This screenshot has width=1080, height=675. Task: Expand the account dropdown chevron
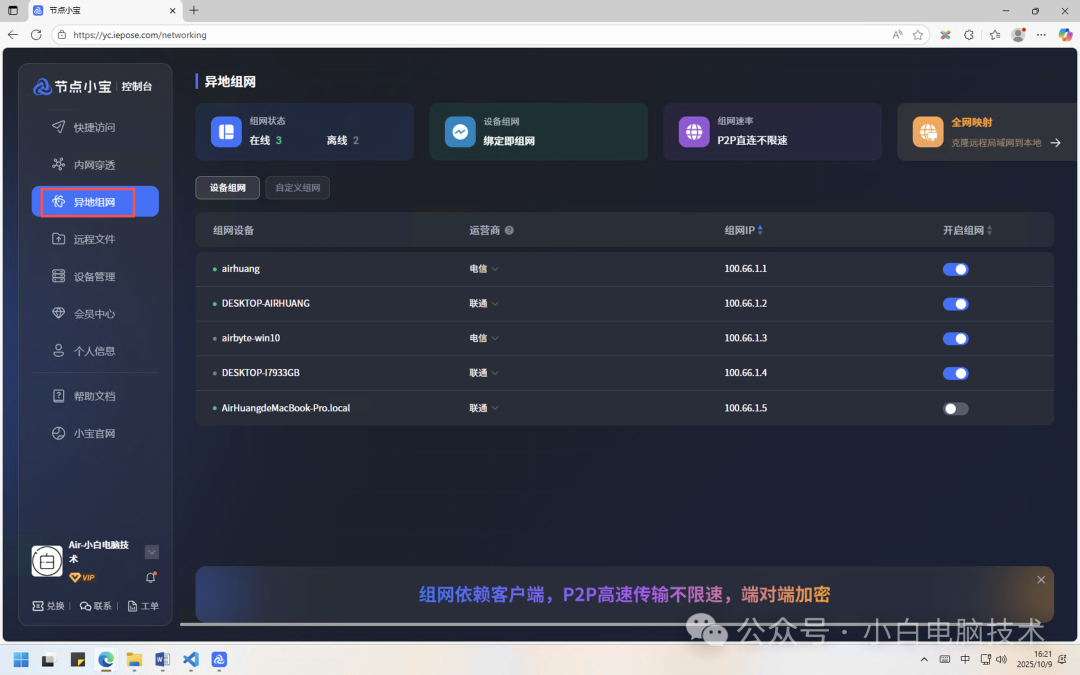click(x=152, y=552)
